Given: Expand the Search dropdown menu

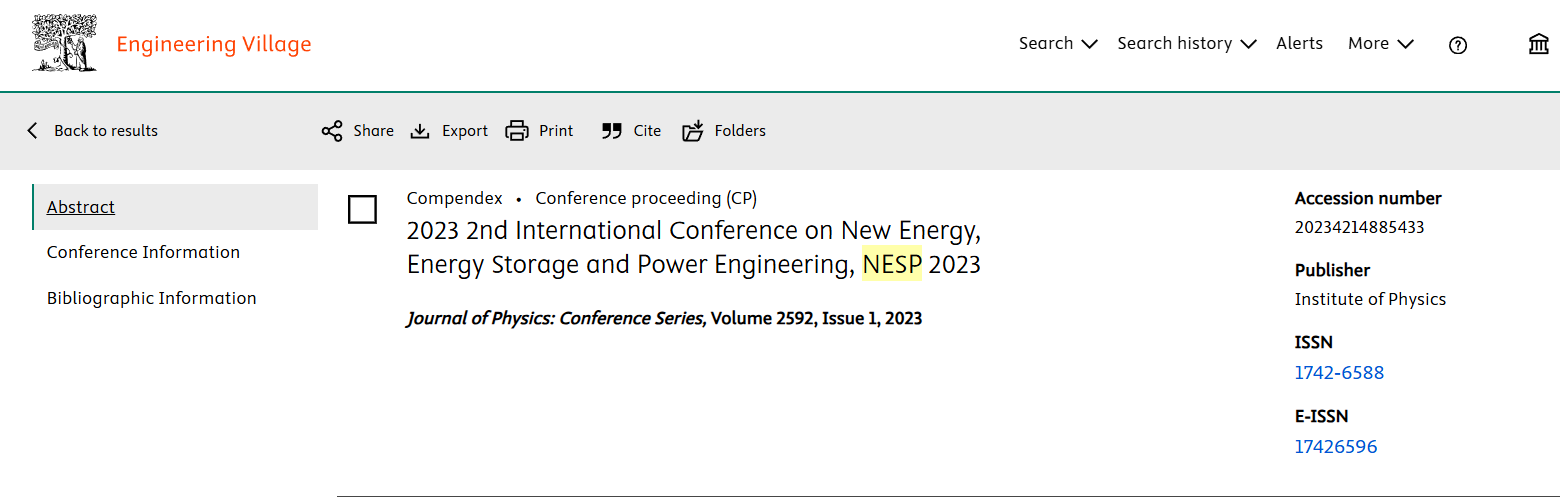Looking at the screenshot, I should [1058, 44].
